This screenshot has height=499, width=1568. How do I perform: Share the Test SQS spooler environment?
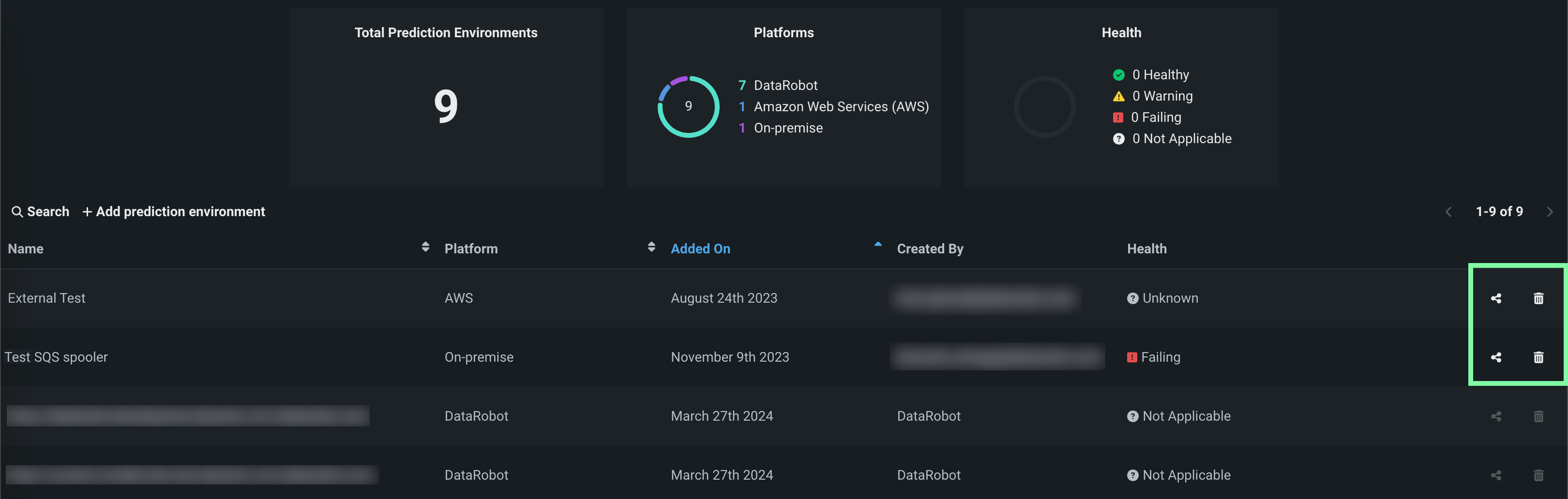[1495, 357]
